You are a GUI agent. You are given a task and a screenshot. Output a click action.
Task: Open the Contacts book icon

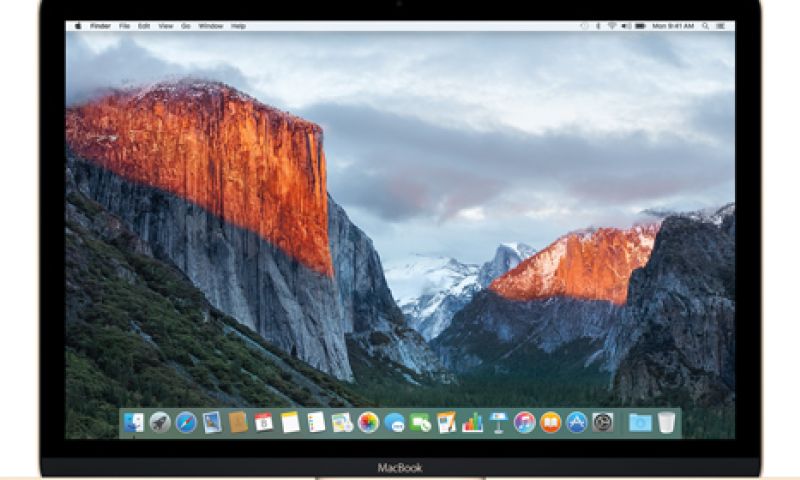click(x=238, y=422)
